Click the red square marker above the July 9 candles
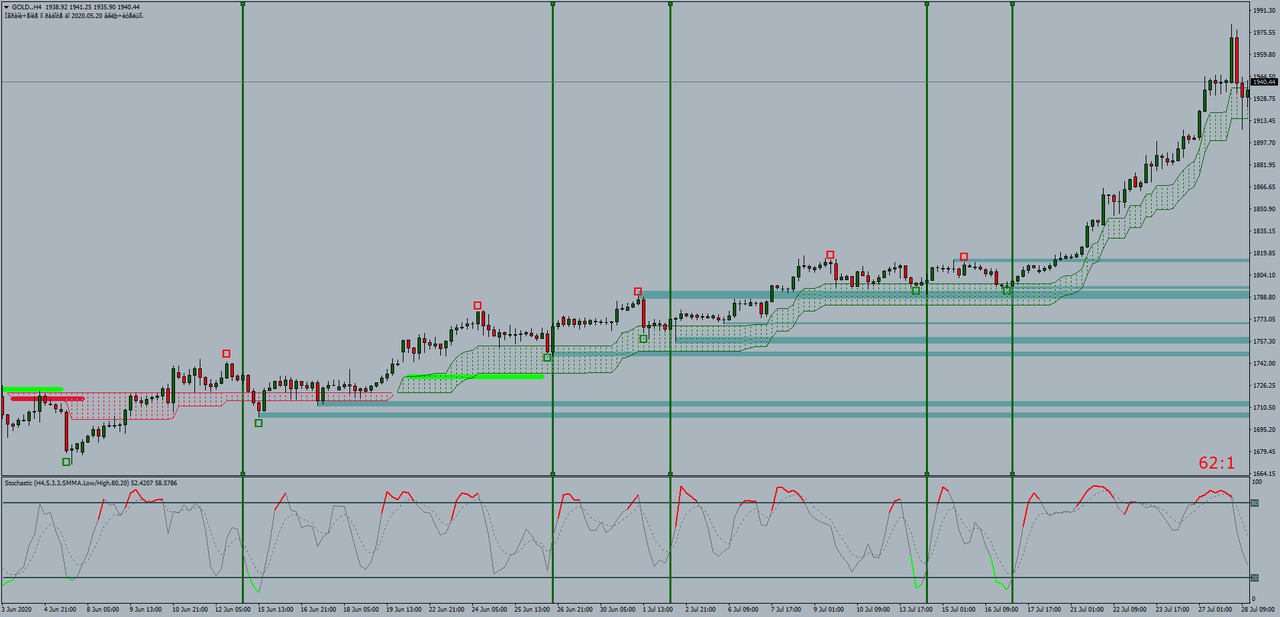This screenshot has width=1280, height=617. 830,254
